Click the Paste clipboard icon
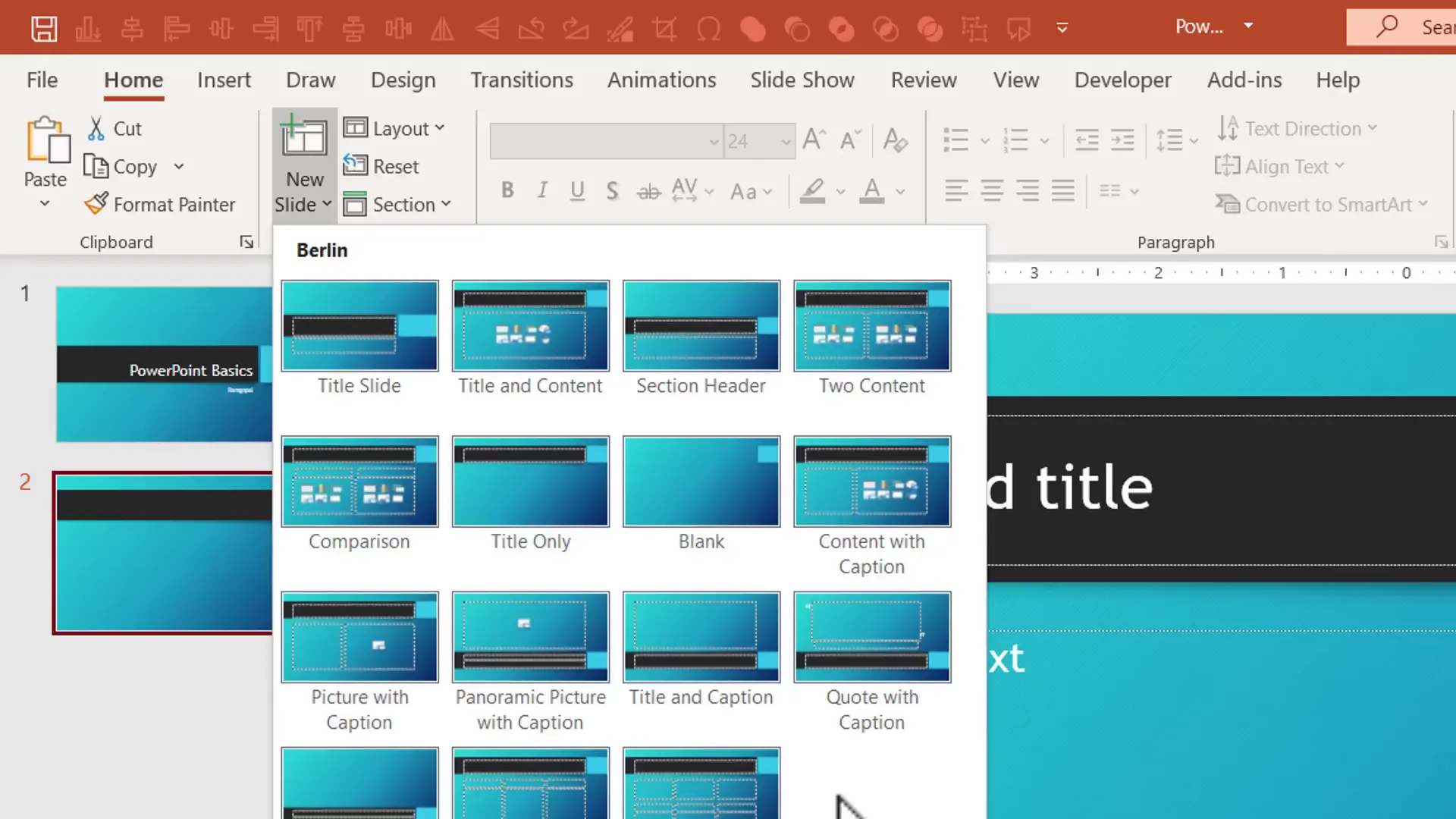This screenshot has height=819, width=1456. 47,140
